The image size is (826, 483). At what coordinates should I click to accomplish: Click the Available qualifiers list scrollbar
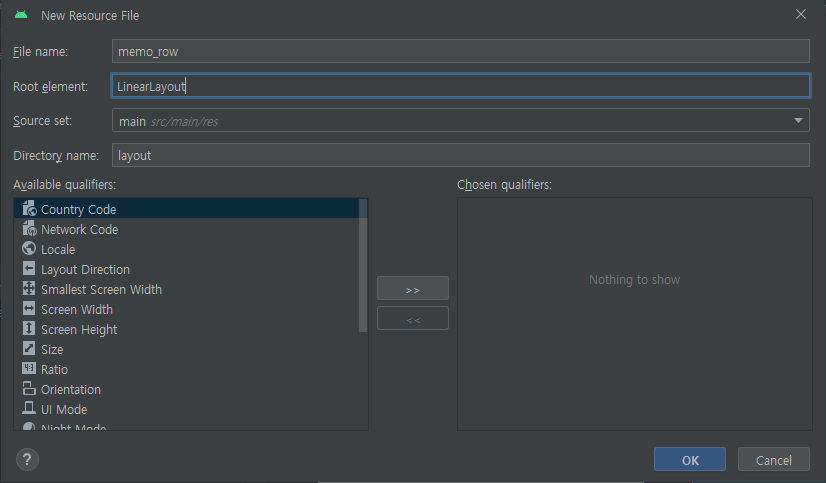[362, 265]
